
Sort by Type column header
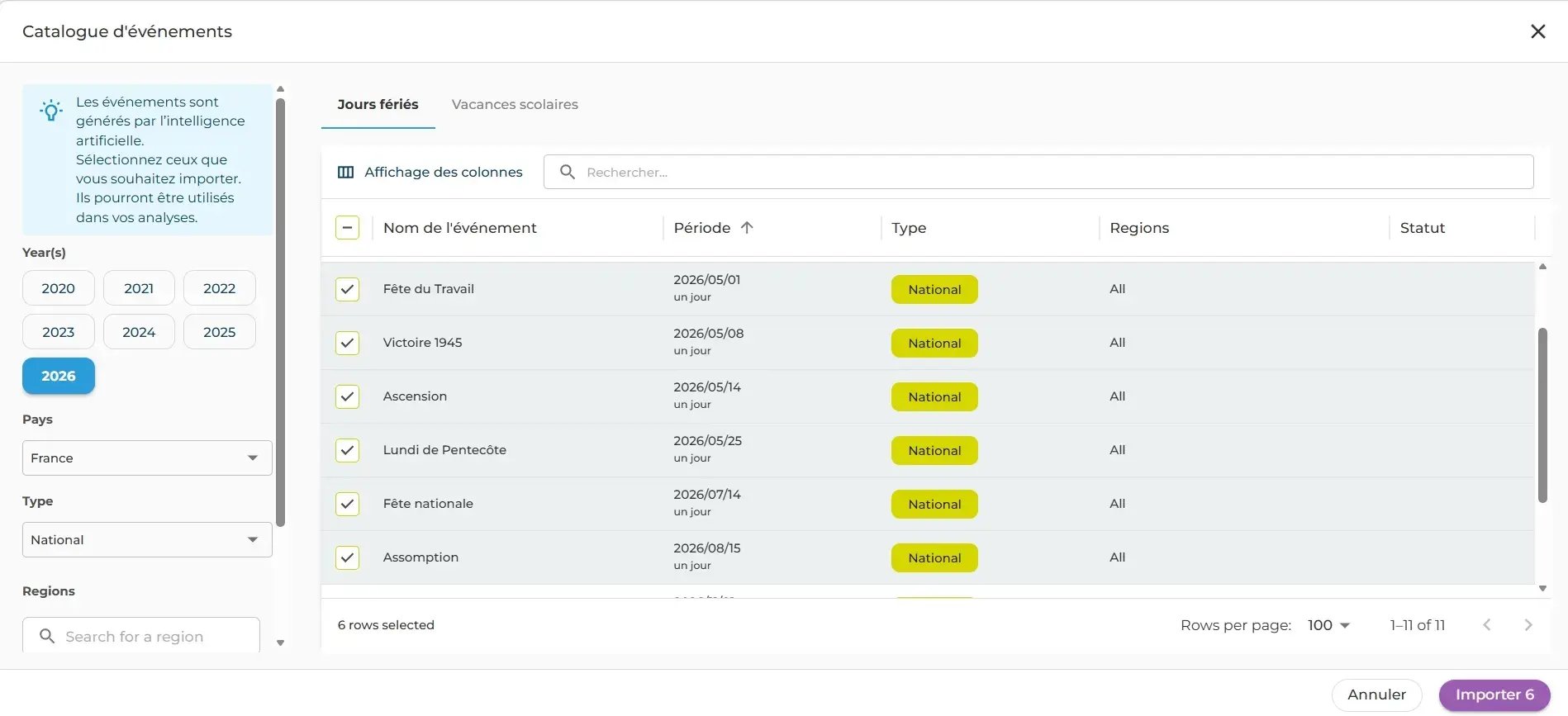909,228
